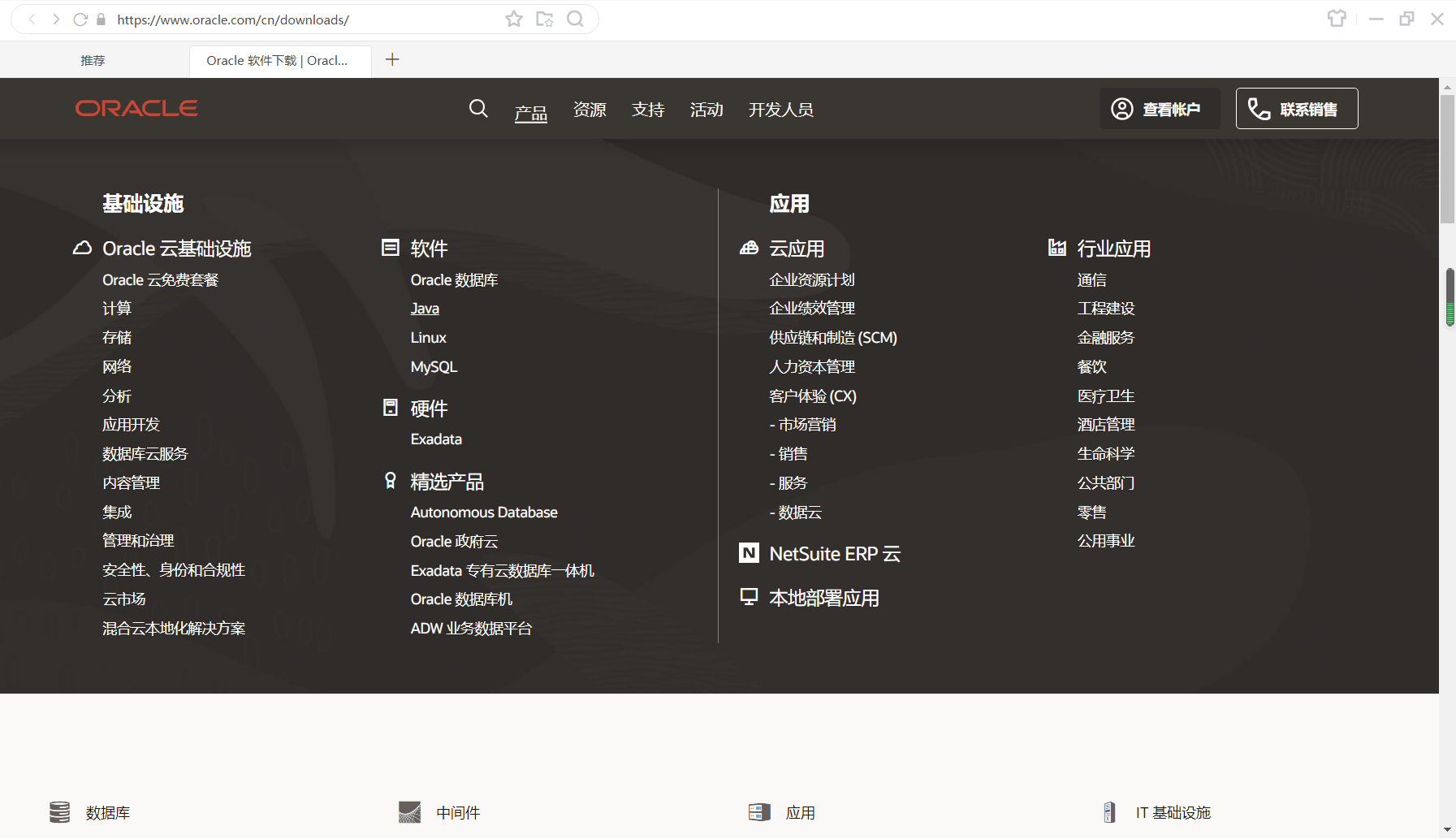Open the 资源 navigation menu
The image size is (1456, 839).
coord(590,110)
